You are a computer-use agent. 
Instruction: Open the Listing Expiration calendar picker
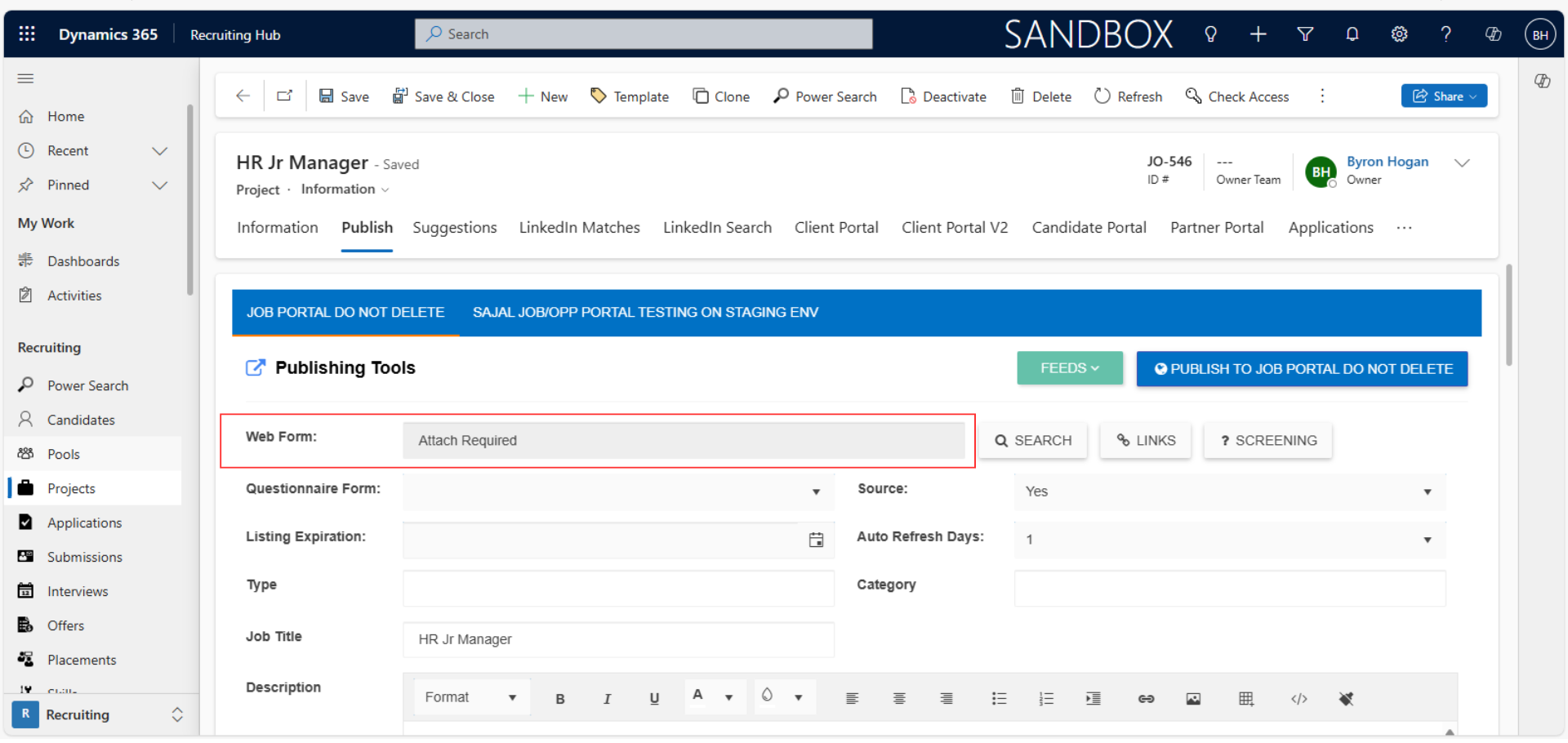tap(816, 540)
